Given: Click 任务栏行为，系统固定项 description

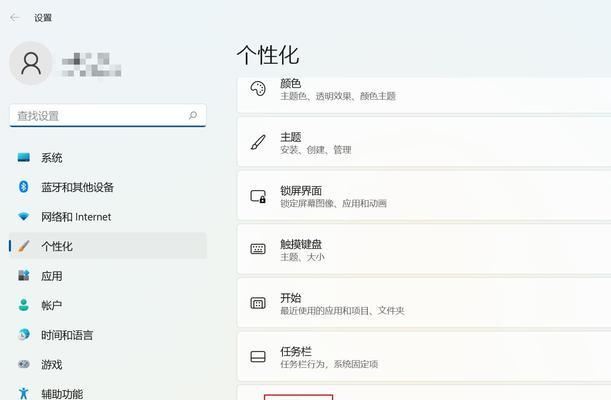Looking at the screenshot, I should [329, 364].
